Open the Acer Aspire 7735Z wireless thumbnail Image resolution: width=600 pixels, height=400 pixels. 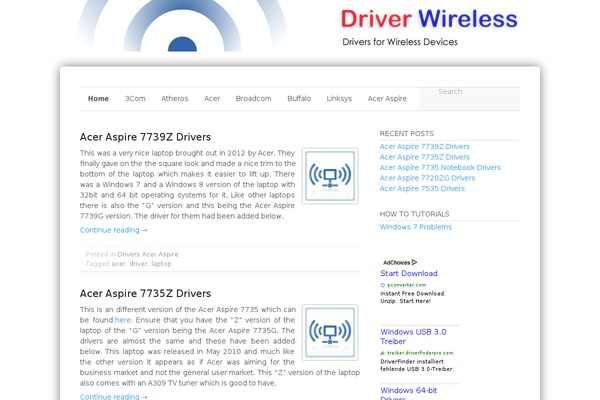(330, 332)
